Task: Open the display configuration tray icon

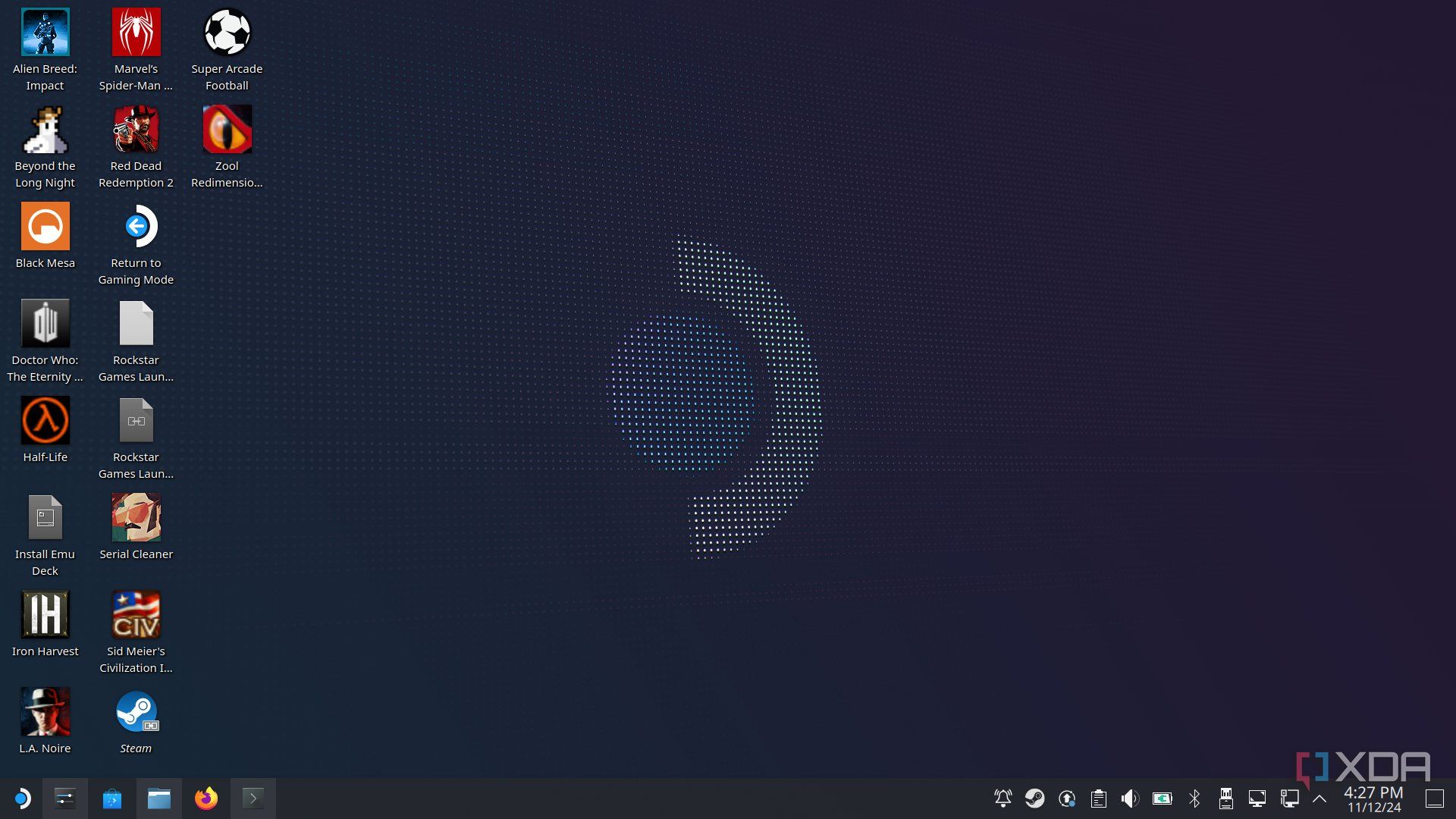Action: point(1257,799)
